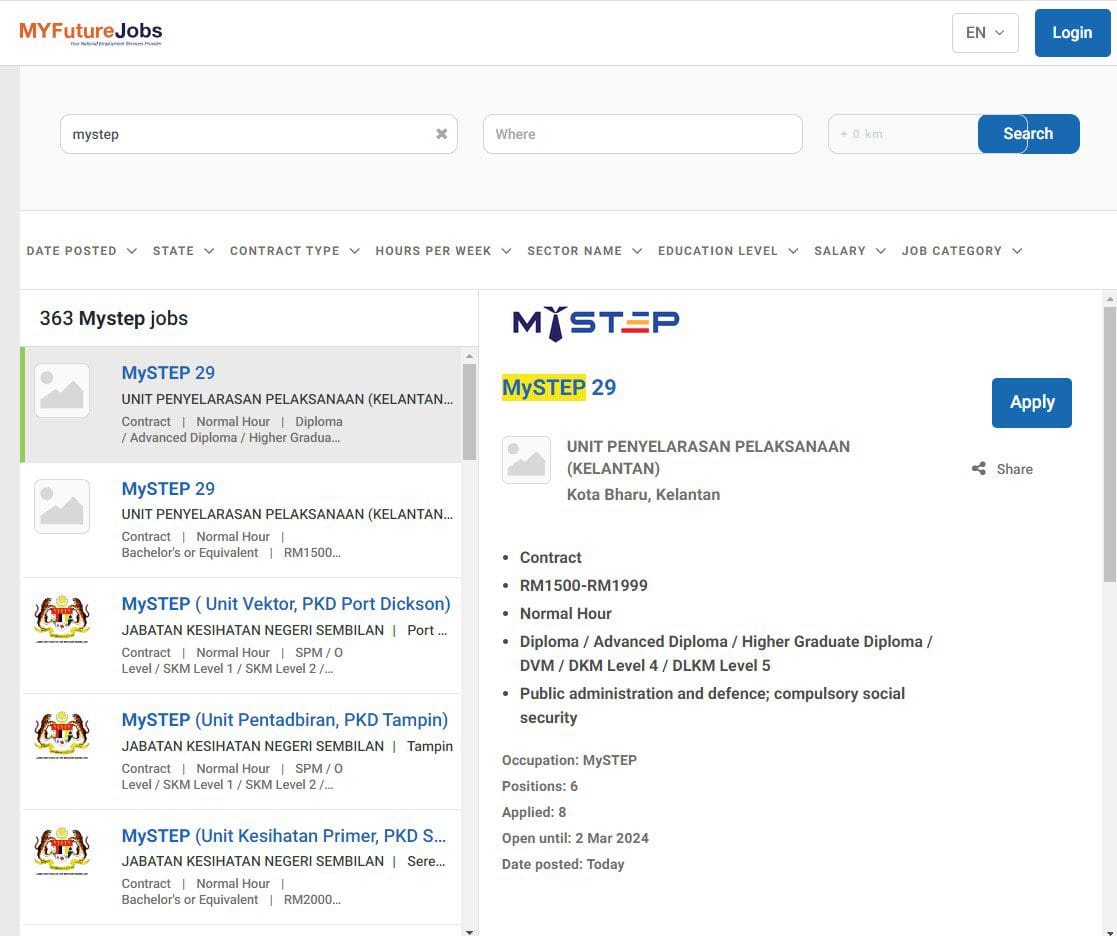Image resolution: width=1117 pixels, height=936 pixels.
Task: Click the 363 Mystep jobs heading
Action: pos(114,318)
